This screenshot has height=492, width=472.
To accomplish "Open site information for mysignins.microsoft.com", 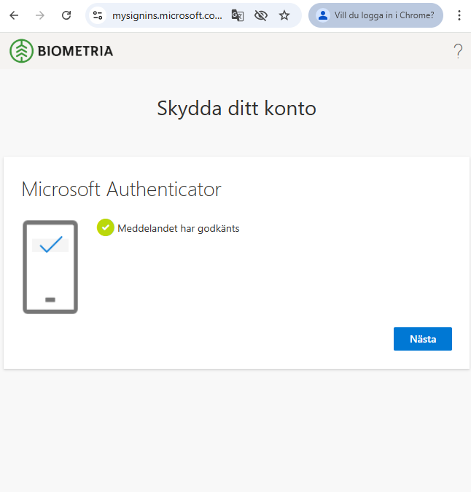I will click(97, 15).
